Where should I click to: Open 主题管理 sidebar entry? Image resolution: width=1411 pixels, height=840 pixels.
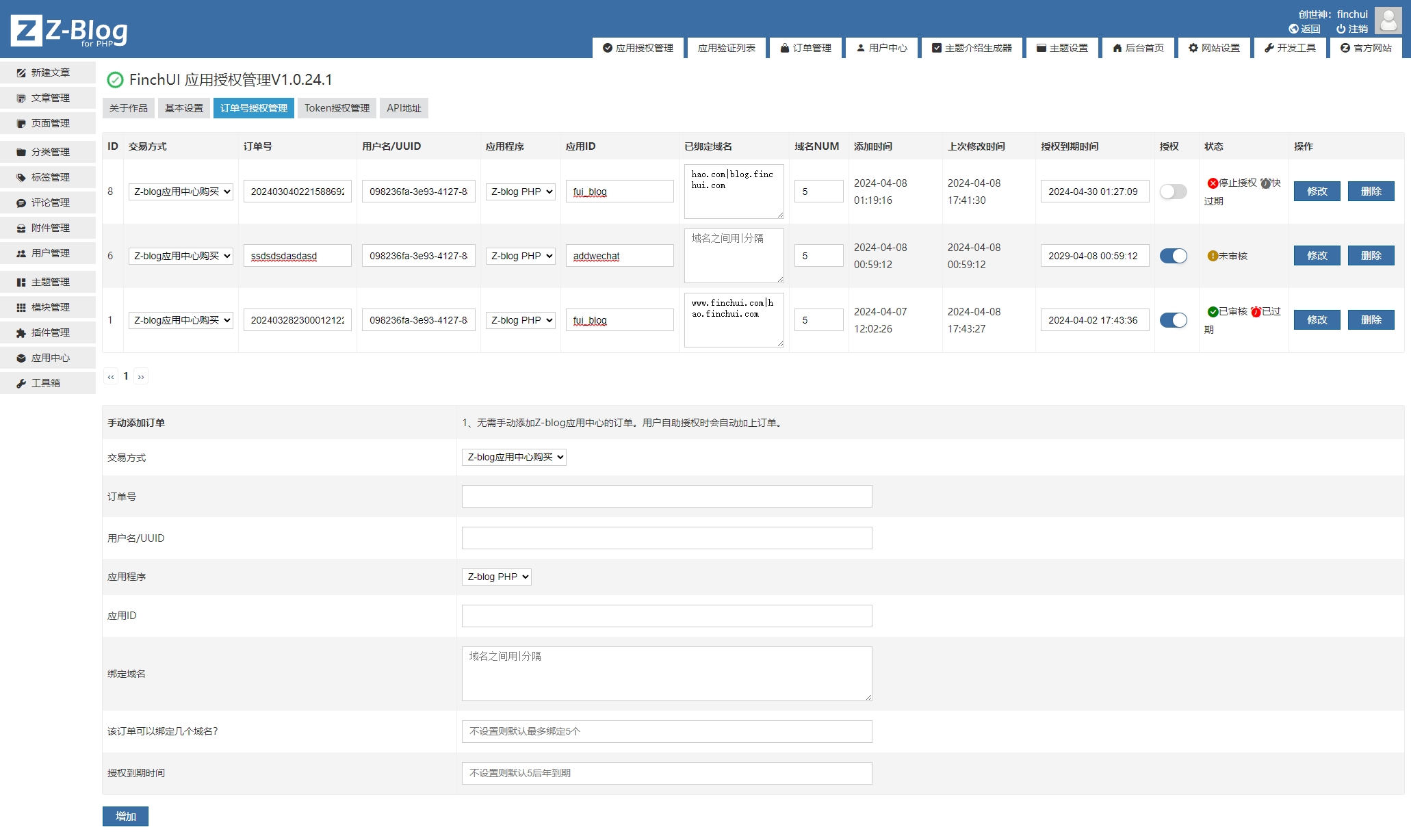(x=48, y=282)
